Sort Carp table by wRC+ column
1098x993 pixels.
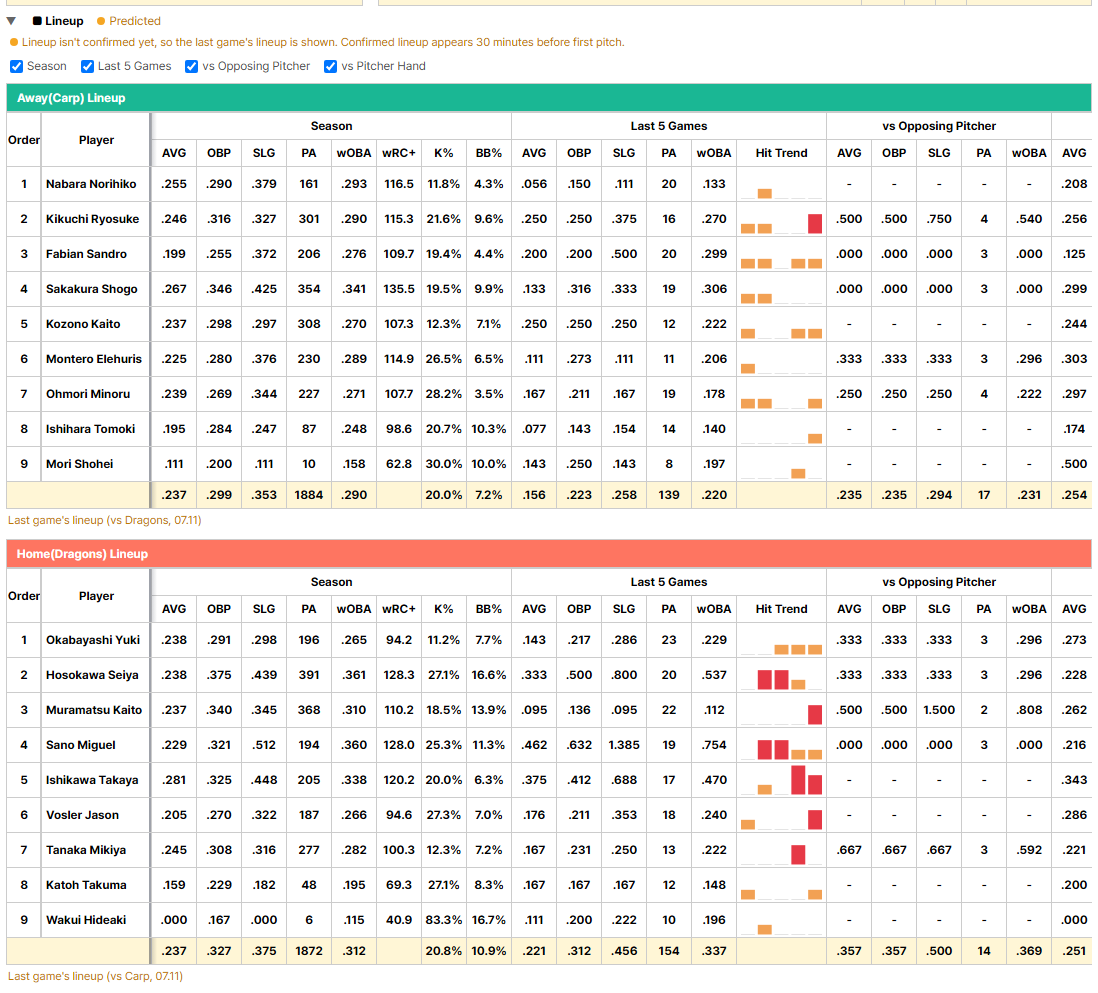pyautogui.click(x=398, y=153)
